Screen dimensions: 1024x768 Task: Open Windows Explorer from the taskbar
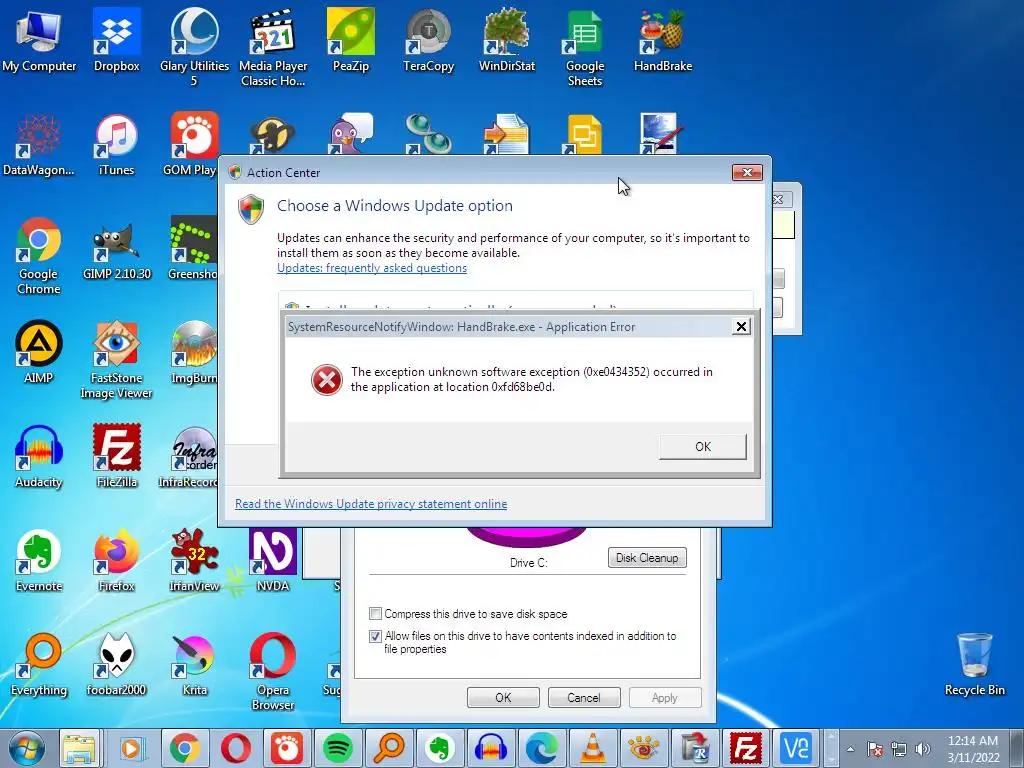click(80, 748)
